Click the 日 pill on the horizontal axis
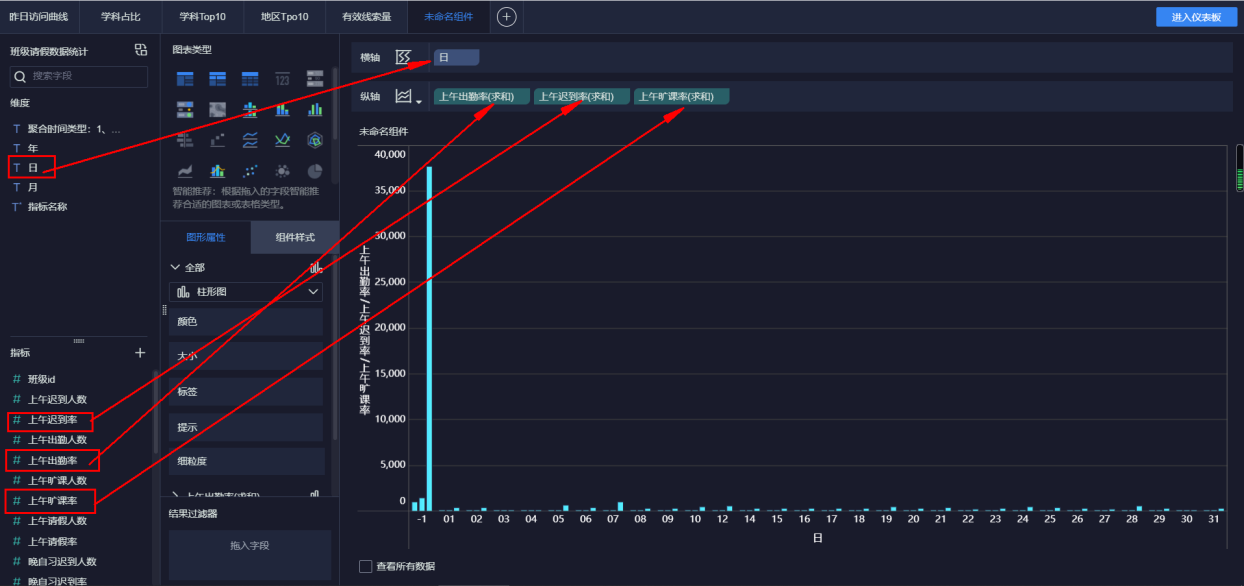1244x586 pixels. 456,58
